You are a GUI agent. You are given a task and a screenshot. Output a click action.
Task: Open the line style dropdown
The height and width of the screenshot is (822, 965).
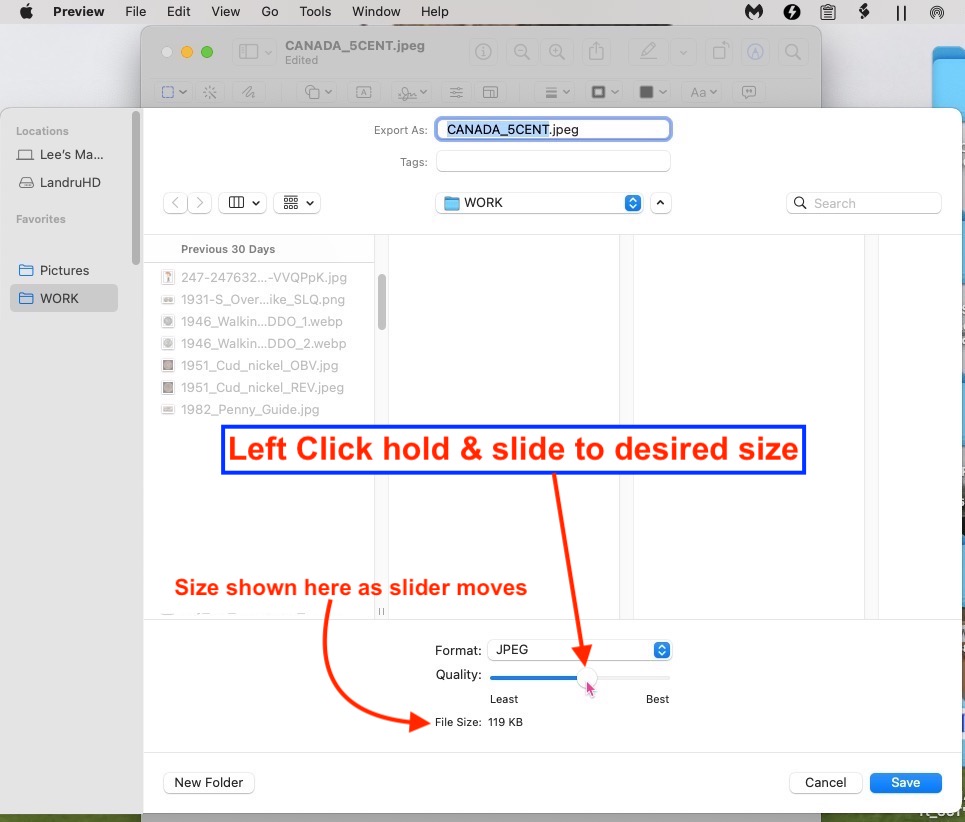(558, 92)
